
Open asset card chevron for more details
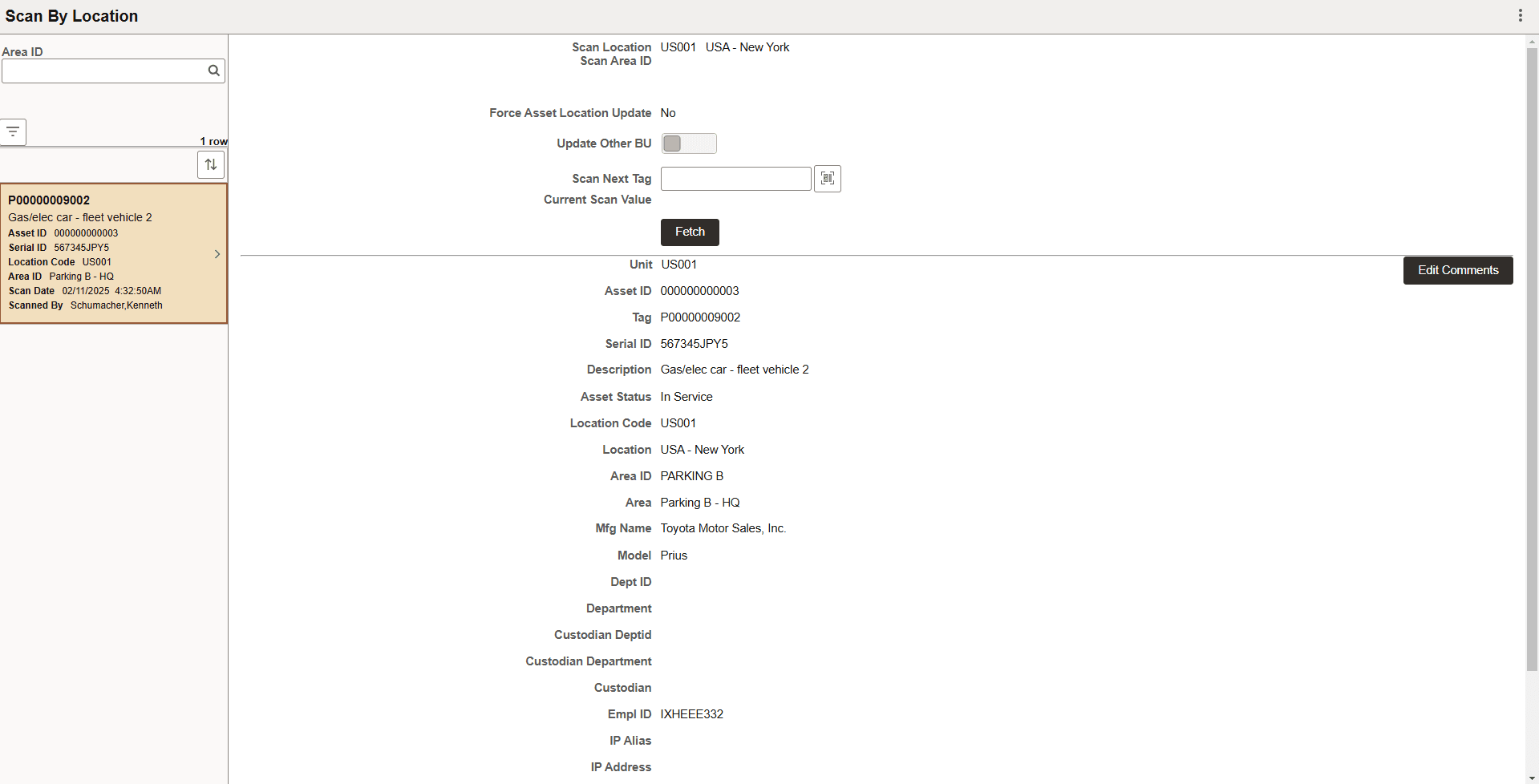217,254
